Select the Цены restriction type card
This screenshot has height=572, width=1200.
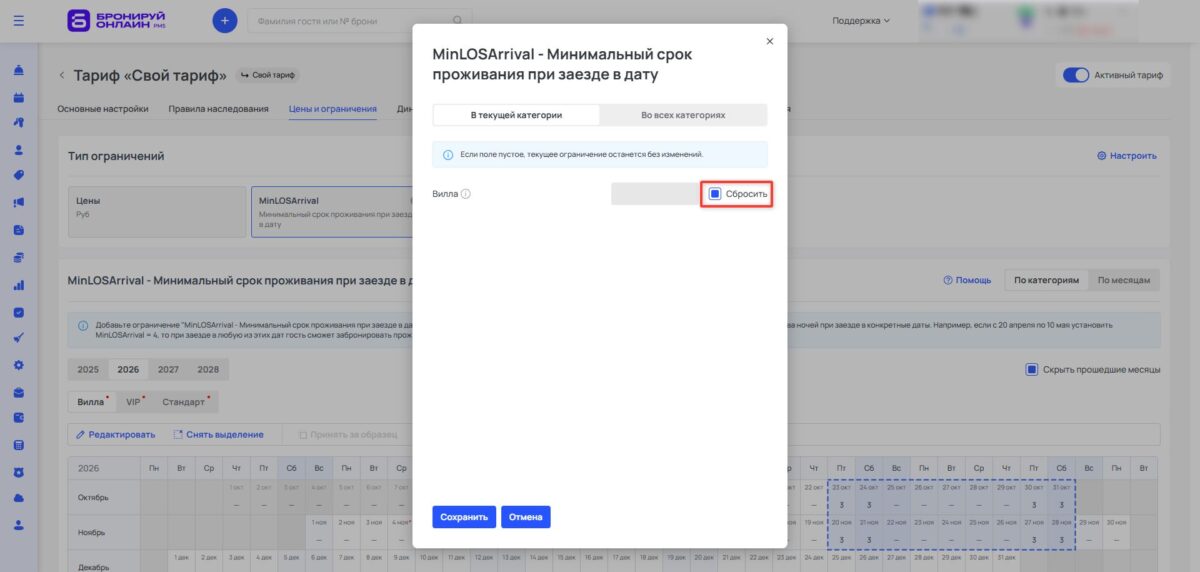(157, 211)
